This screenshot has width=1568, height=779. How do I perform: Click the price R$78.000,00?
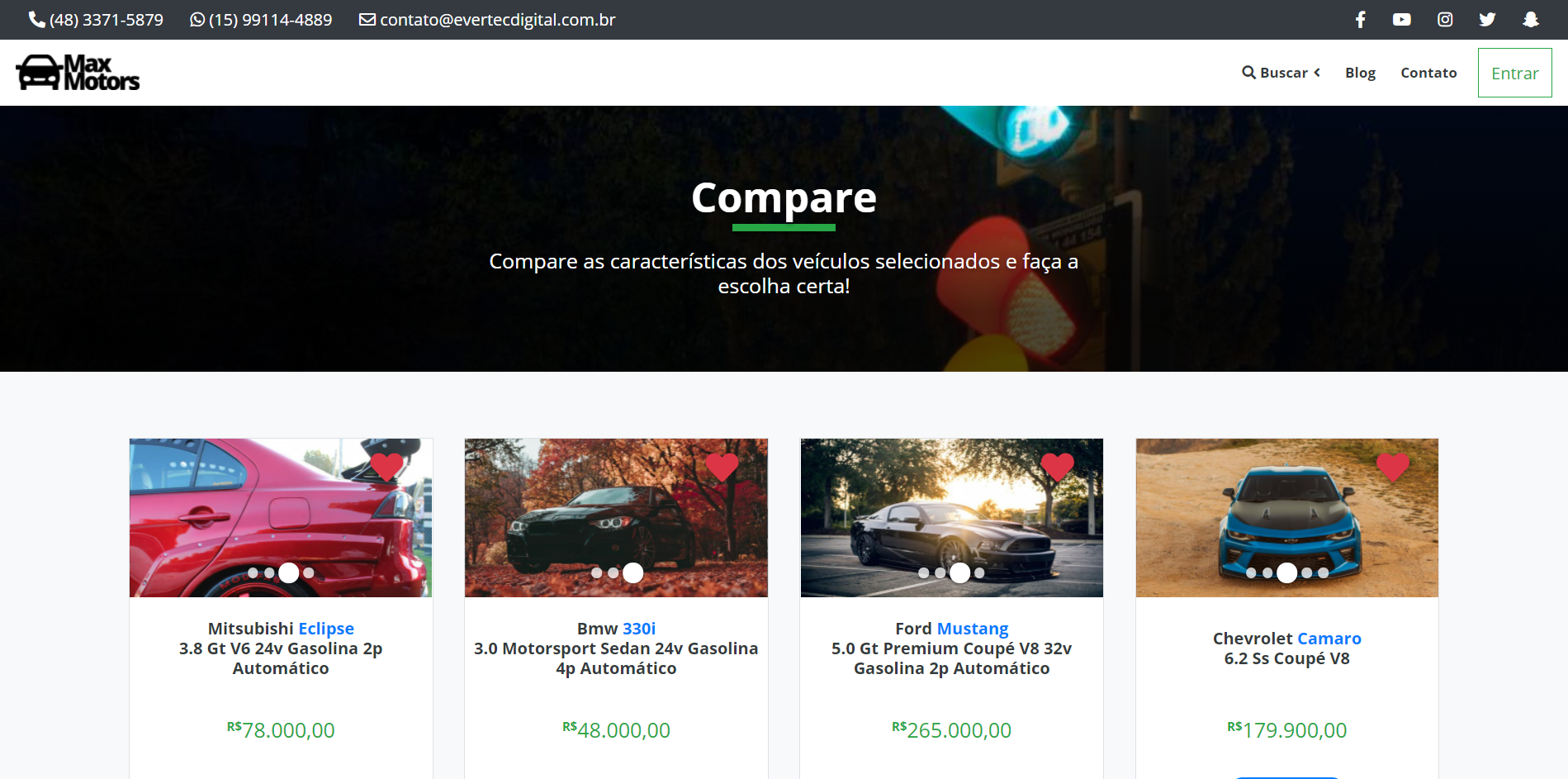coord(281,729)
